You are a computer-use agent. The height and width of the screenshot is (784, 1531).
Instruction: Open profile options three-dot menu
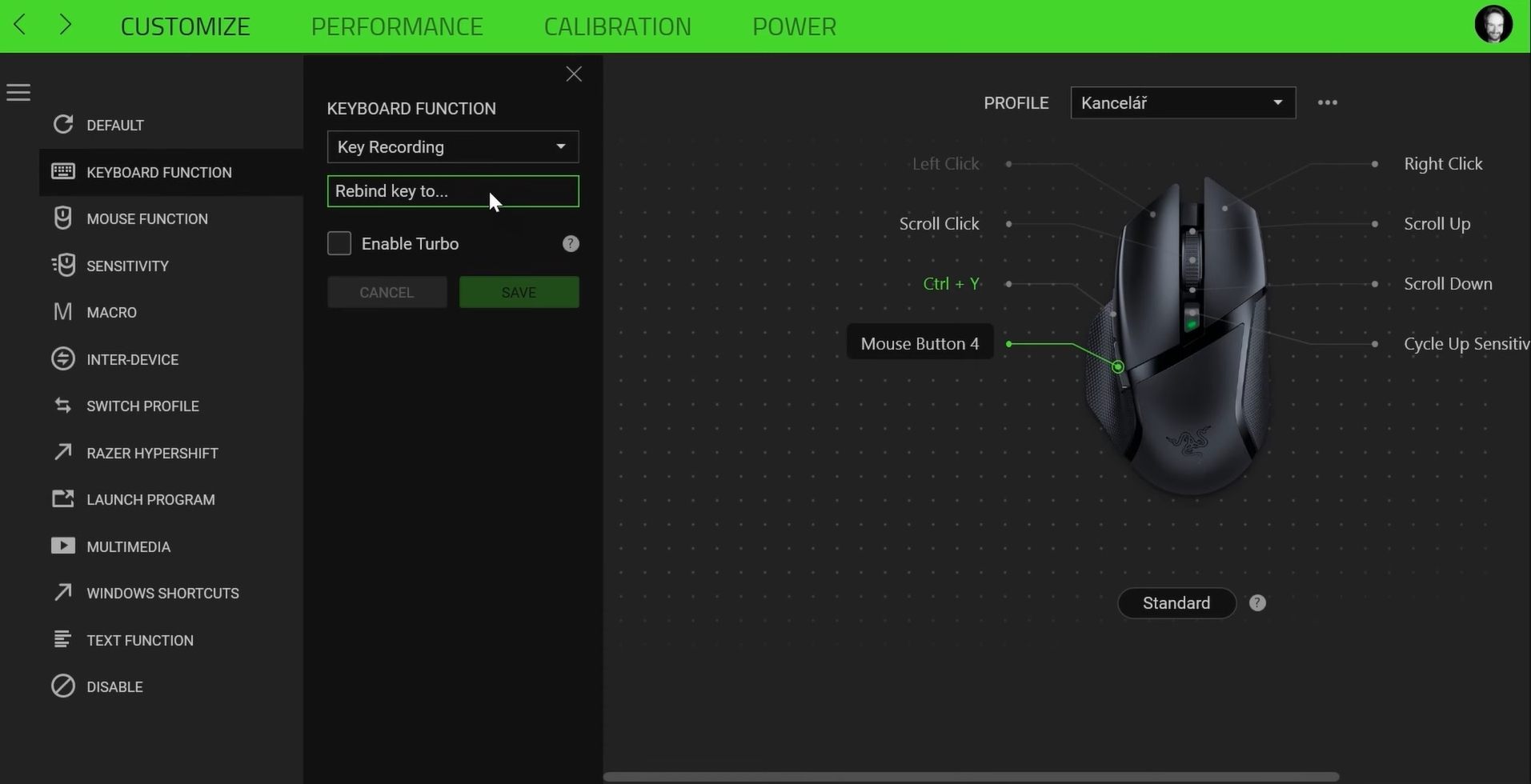click(1328, 102)
